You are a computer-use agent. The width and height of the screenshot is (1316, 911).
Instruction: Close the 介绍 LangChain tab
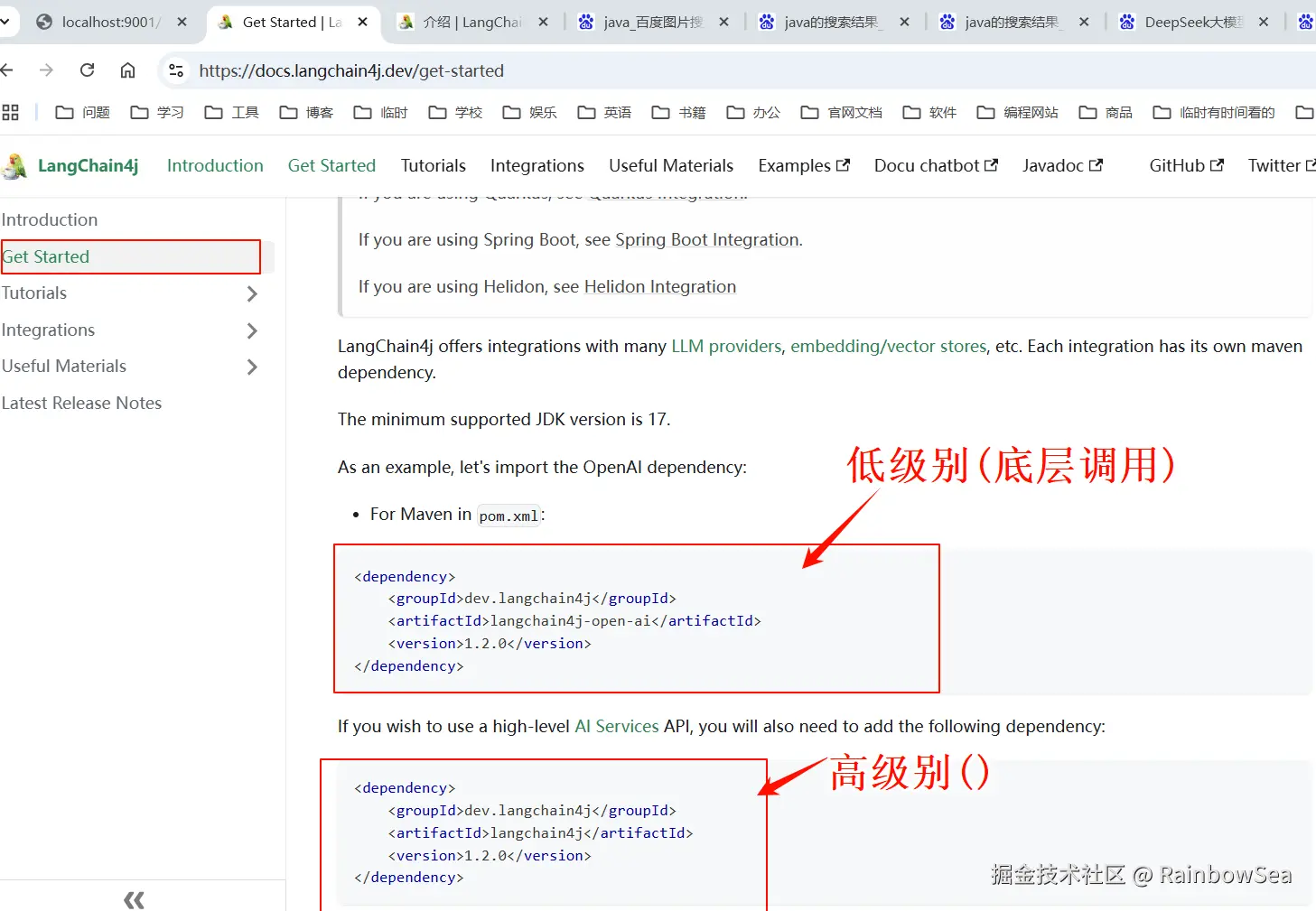coord(543,22)
